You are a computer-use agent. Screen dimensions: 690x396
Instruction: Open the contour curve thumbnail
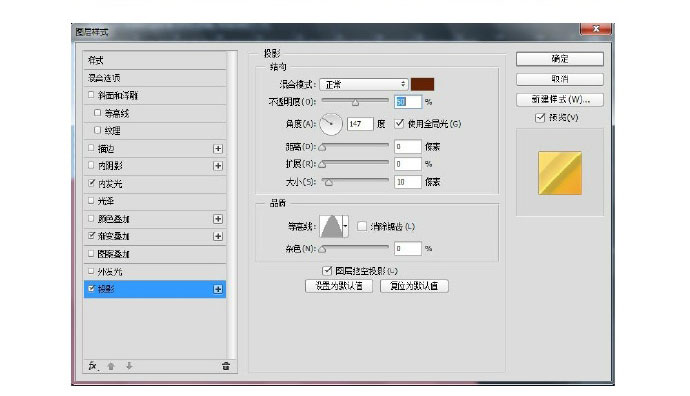[331, 226]
